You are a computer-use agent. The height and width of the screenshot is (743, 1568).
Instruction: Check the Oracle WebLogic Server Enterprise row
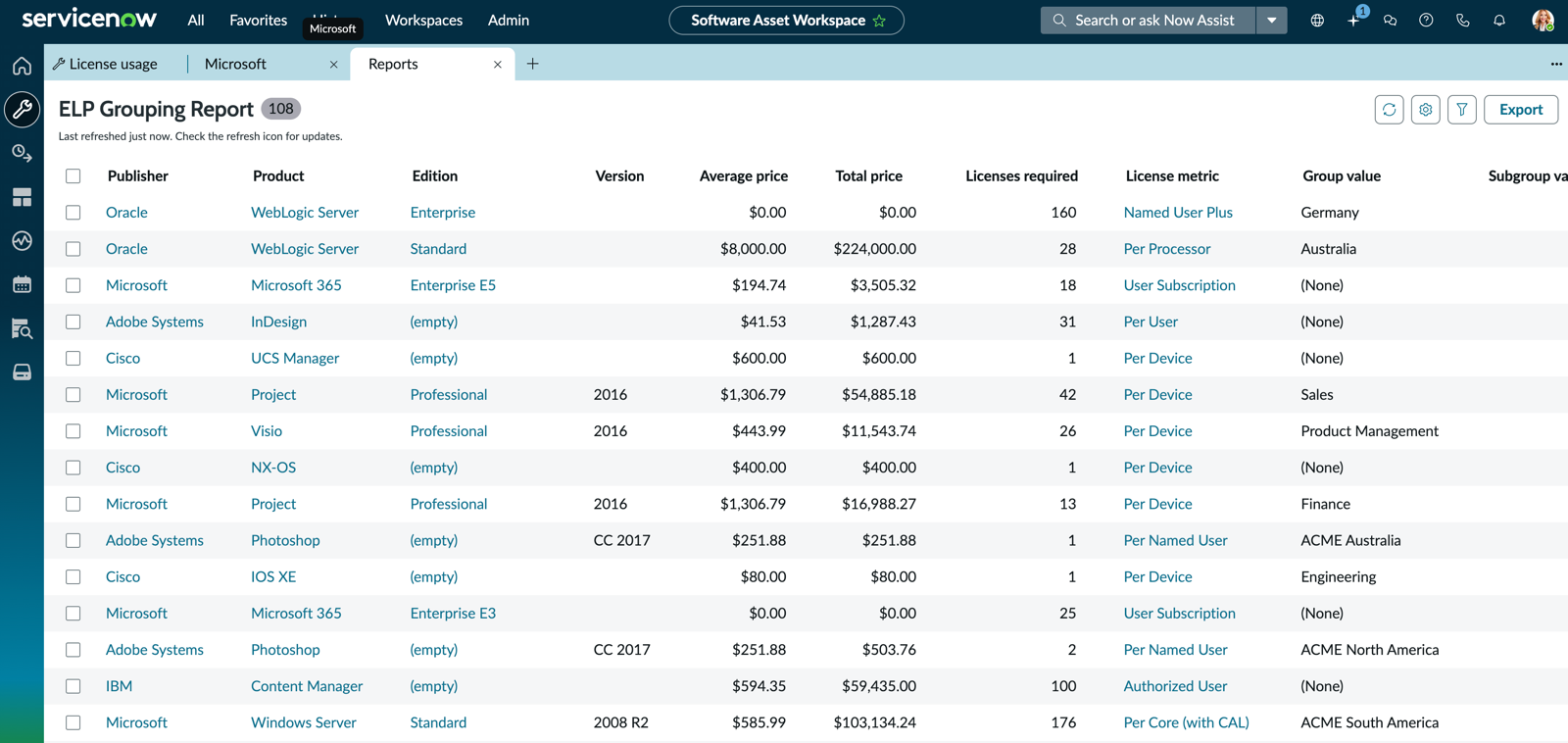tap(73, 213)
